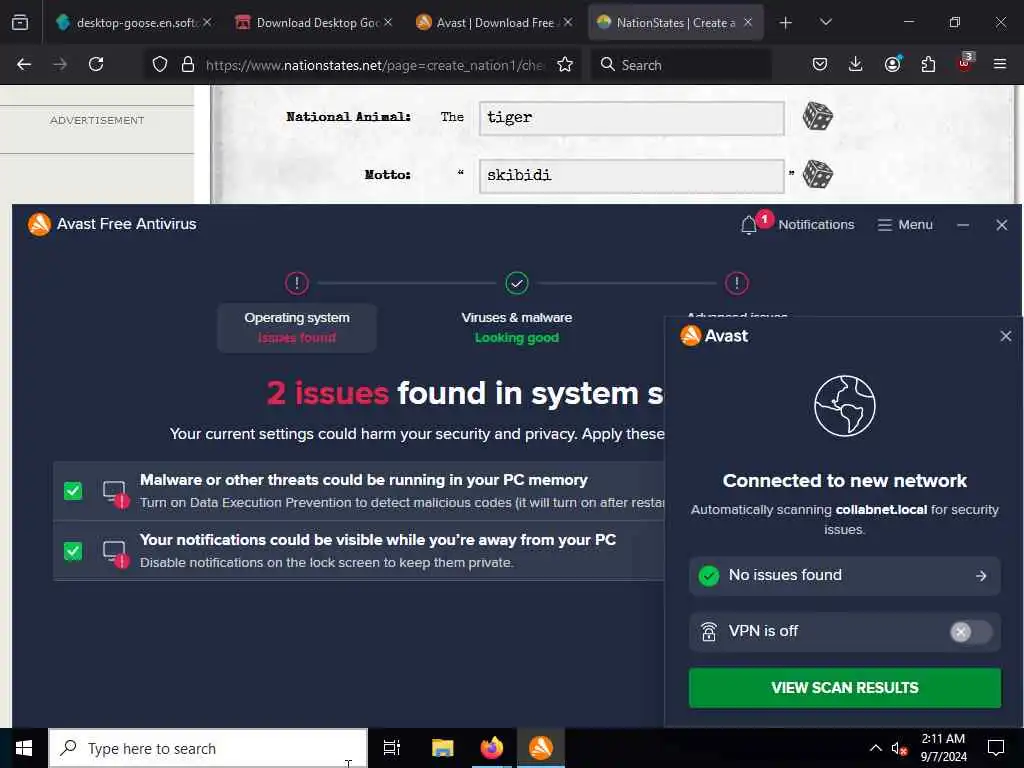Click the site security padlock icon

pos(187,64)
